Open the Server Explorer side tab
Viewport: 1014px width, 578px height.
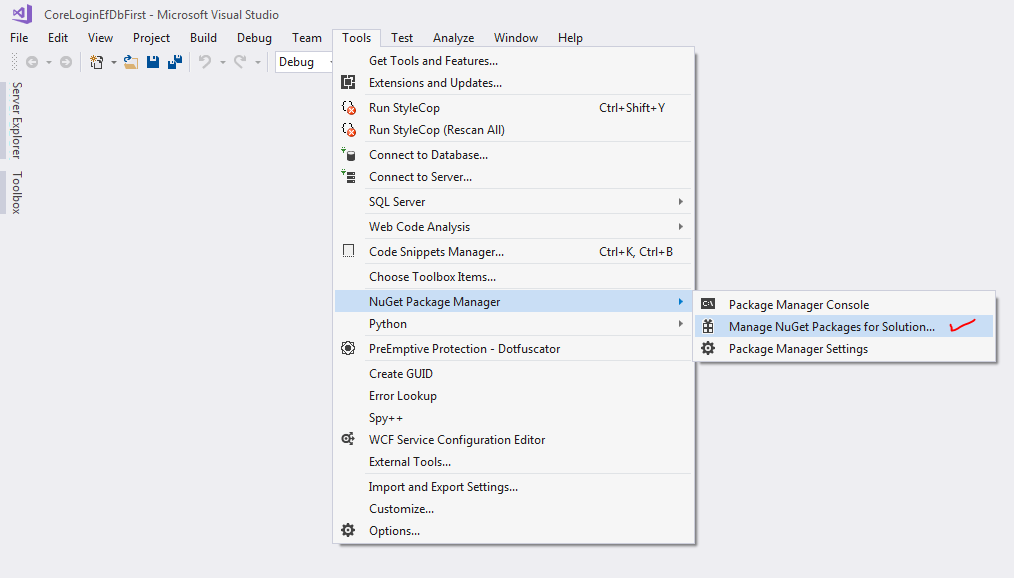(x=16, y=120)
